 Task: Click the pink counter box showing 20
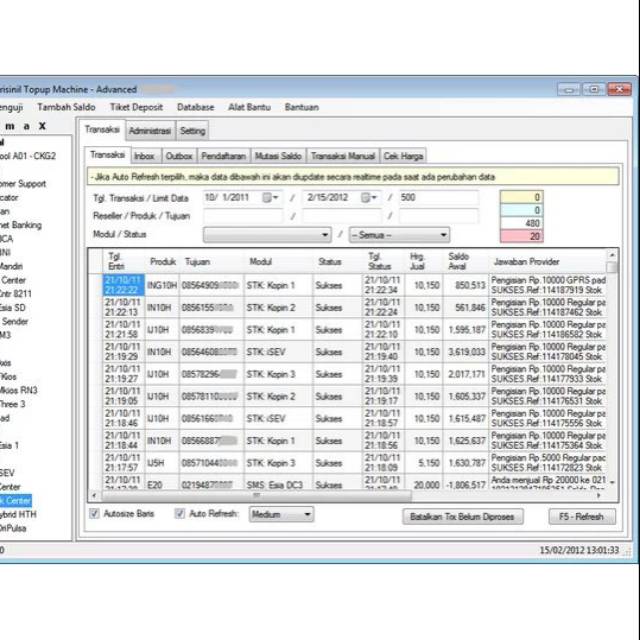tap(521, 236)
